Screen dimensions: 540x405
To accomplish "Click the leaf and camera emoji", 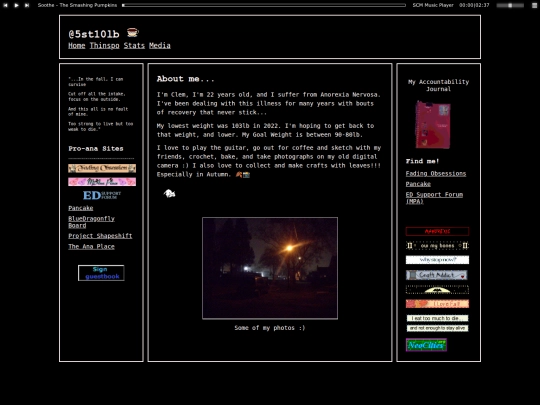I will pos(243,175).
